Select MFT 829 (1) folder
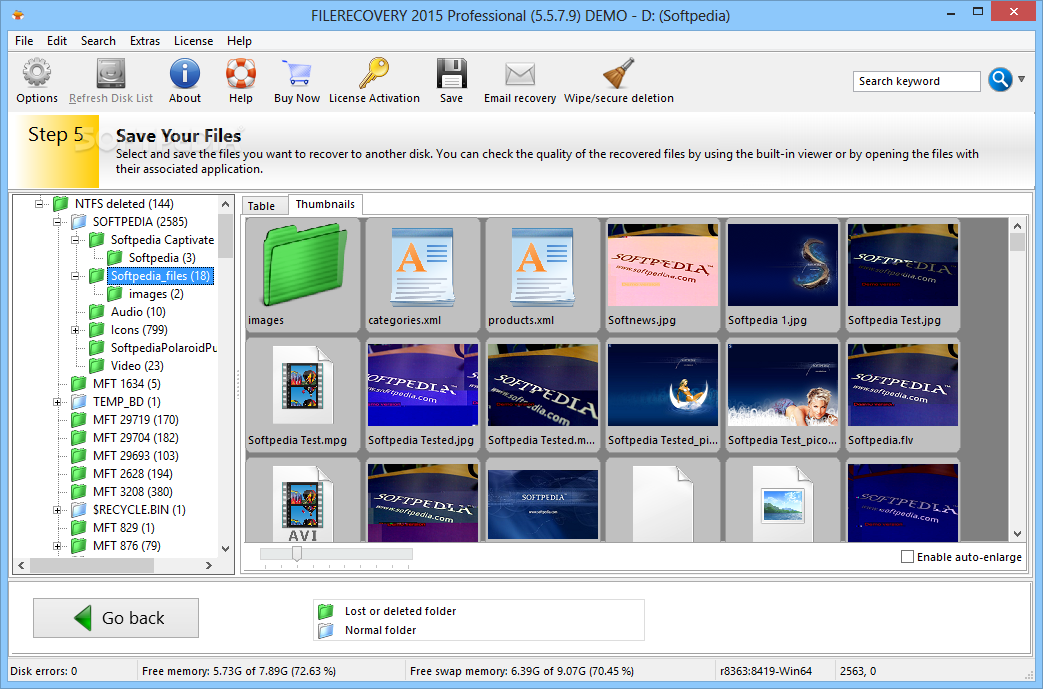The image size is (1043, 689). tap(123, 527)
